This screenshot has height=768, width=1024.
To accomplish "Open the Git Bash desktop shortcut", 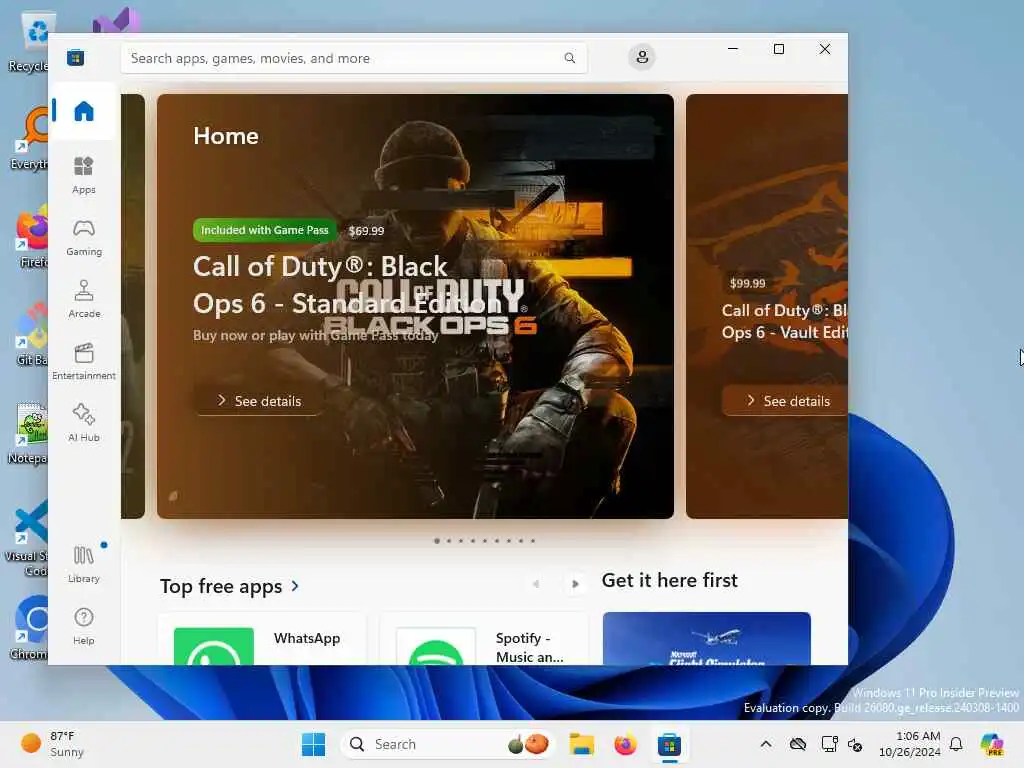I will (30, 334).
